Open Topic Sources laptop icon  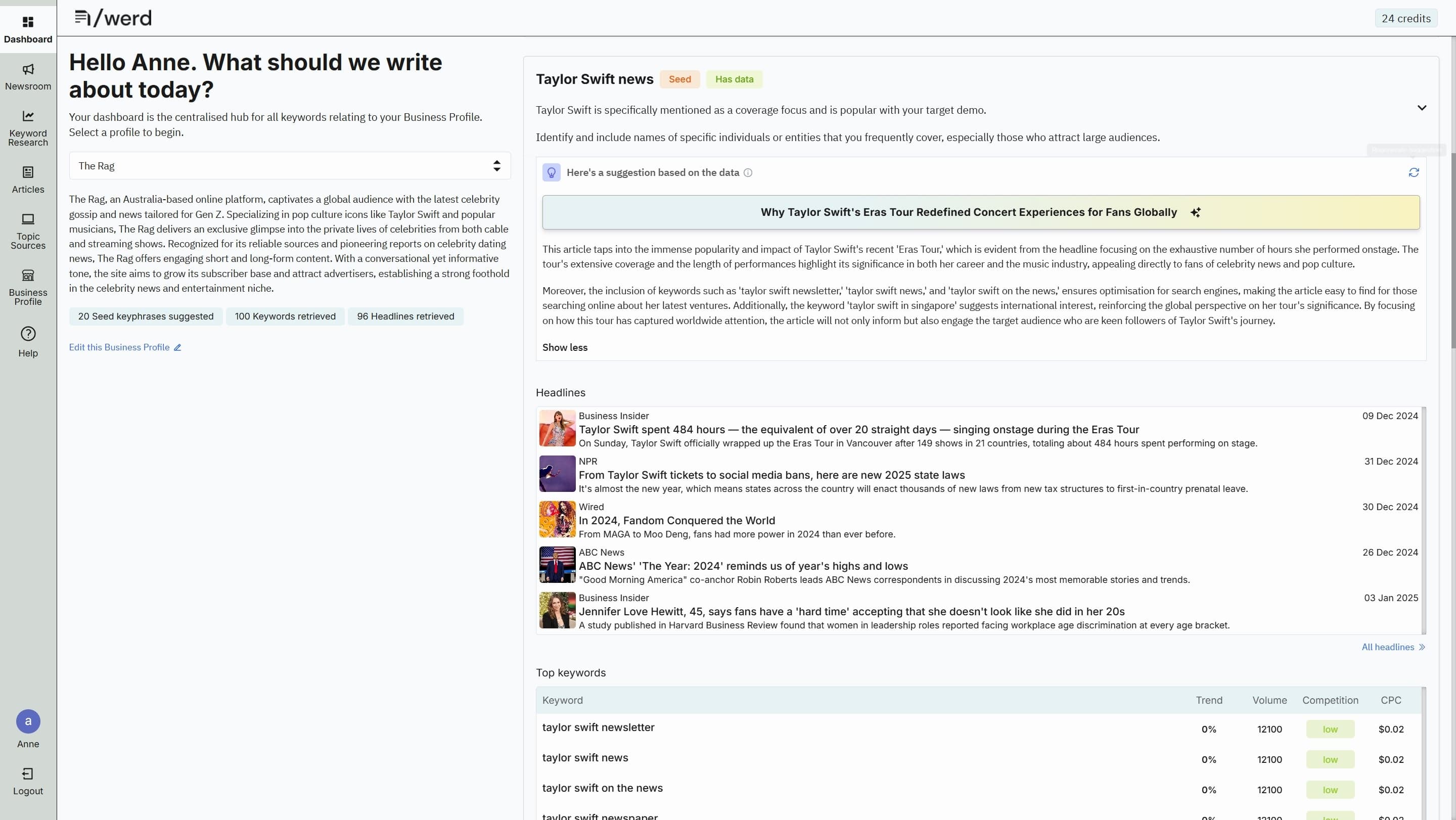pos(28,219)
